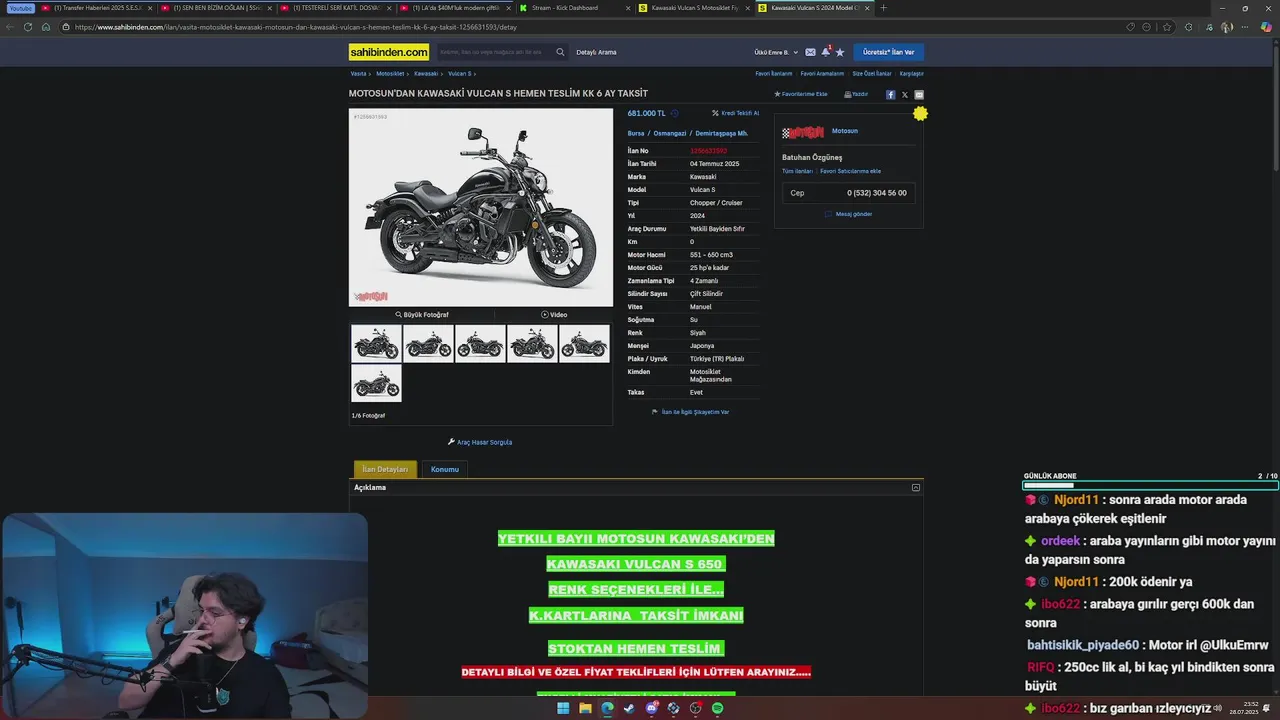Open Windows Start menu
1280x720 pixels.
pyautogui.click(x=563, y=708)
